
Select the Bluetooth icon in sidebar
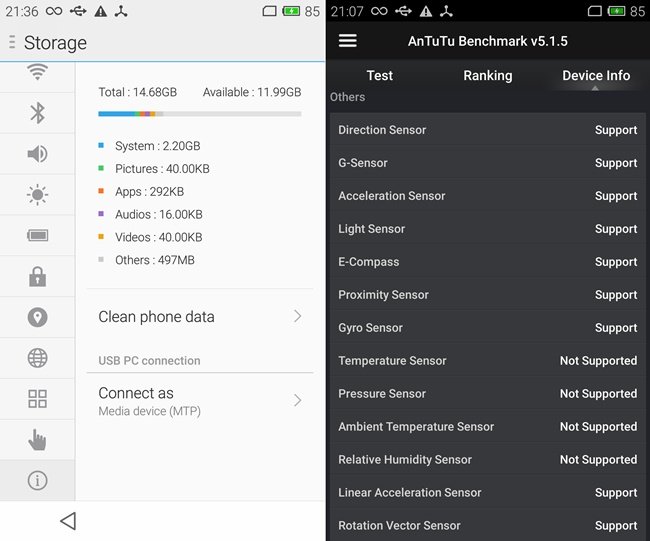37,112
